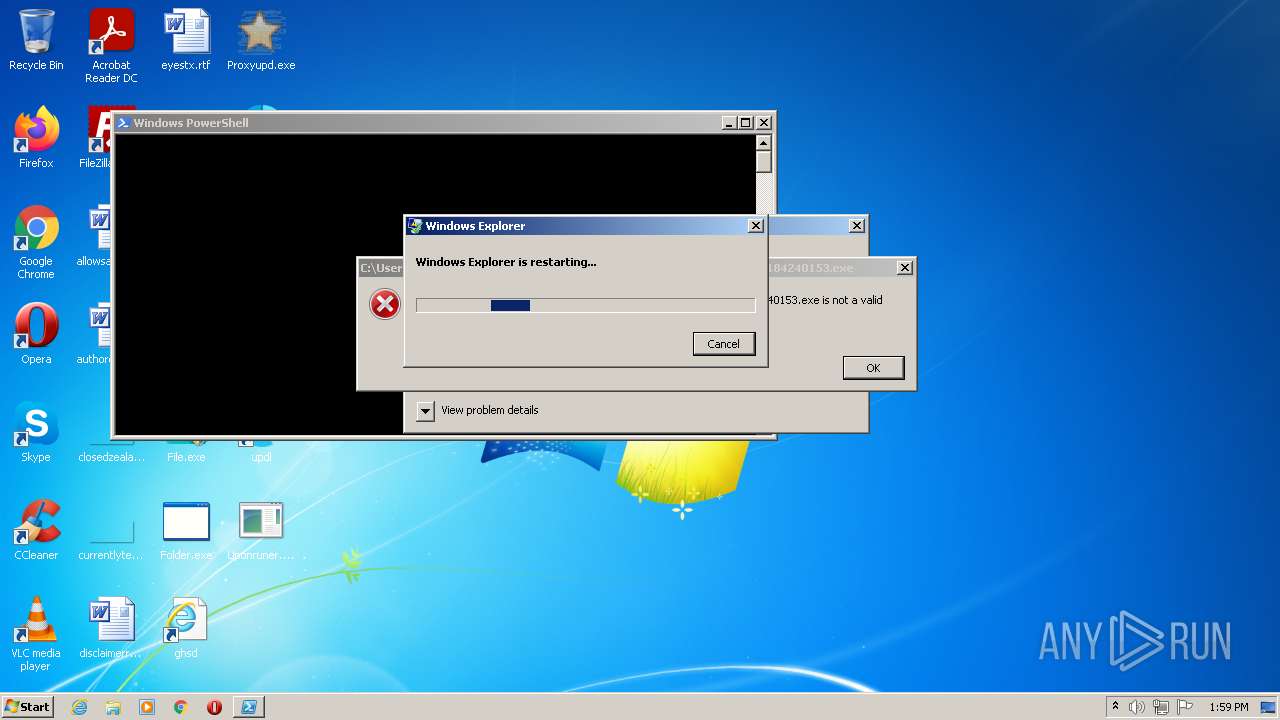1280x720 pixels.
Task: Select the File.exe desktop label
Action: [x=186, y=457]
